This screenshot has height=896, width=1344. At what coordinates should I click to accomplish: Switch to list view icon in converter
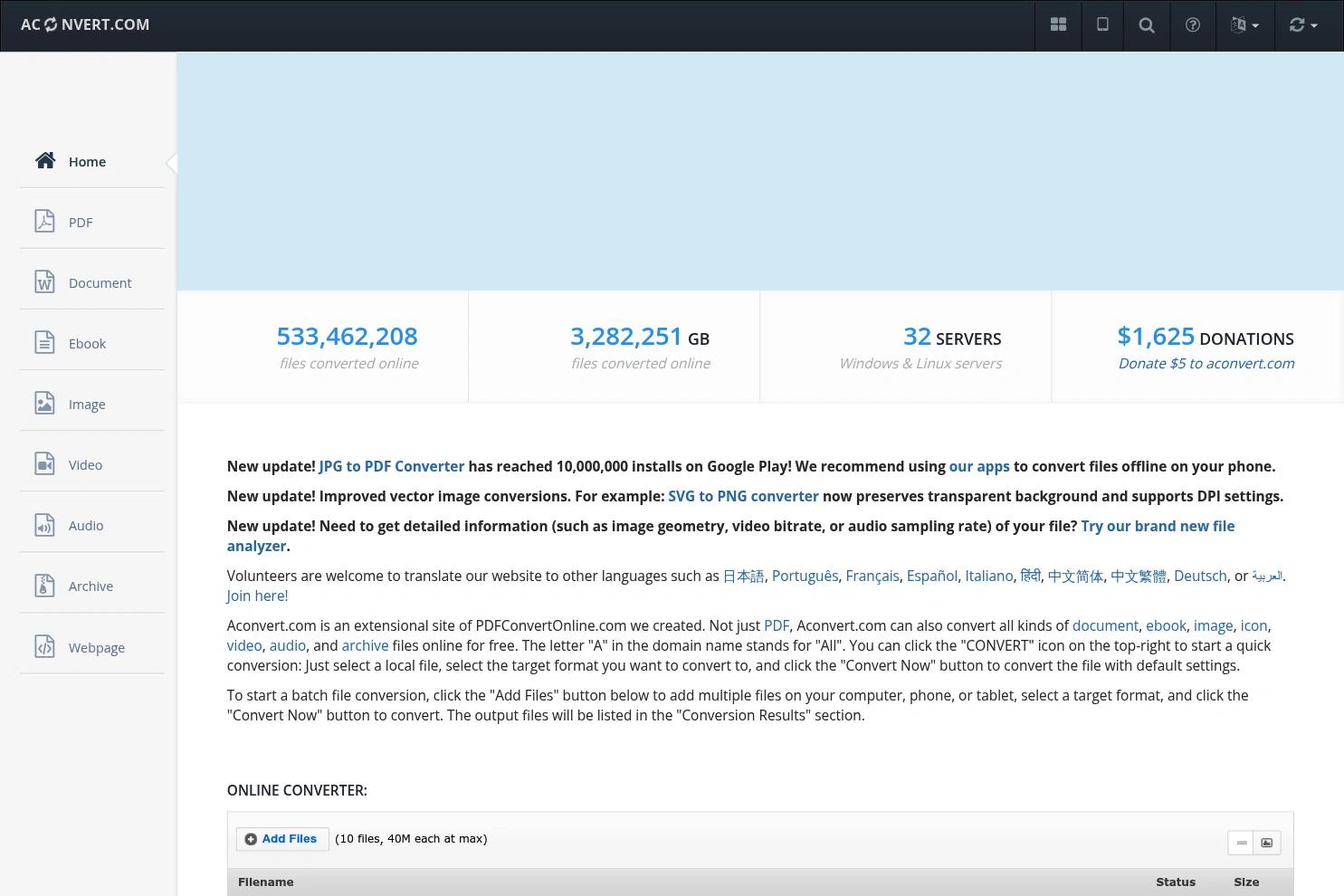(1241, 843)
